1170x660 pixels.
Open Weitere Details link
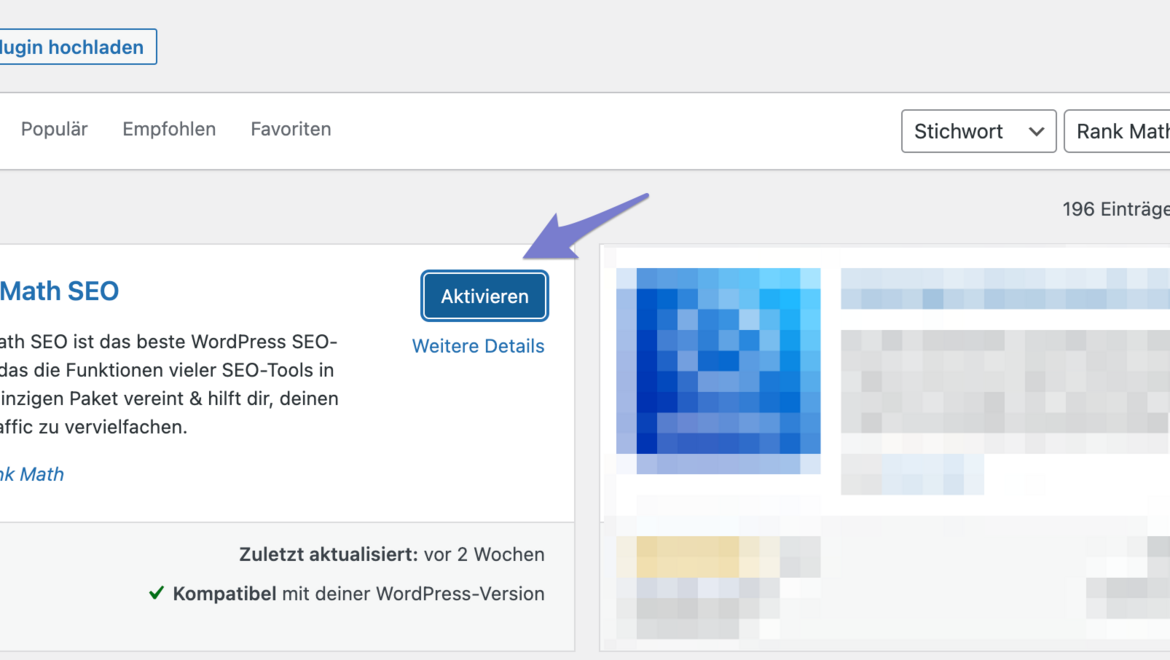pyautogui.click(x=478, y=346)
